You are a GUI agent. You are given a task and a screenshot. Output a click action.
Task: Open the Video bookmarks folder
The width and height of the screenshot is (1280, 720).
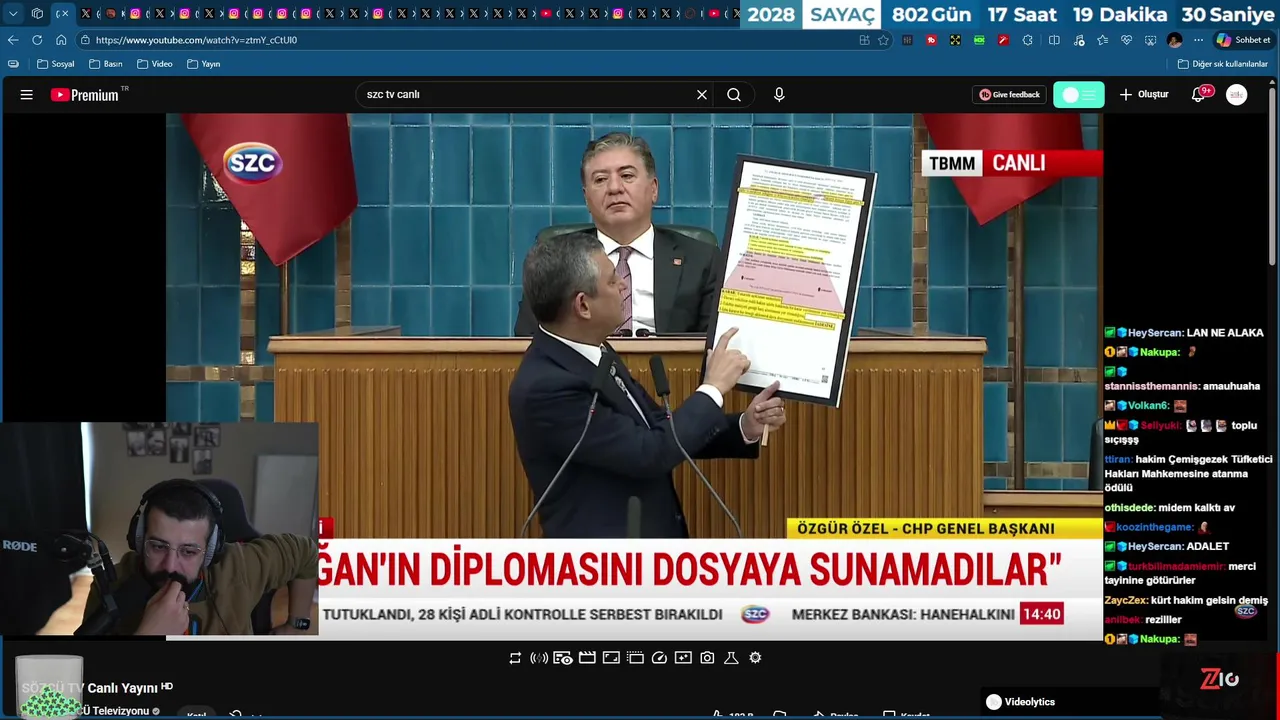point(155,64)
